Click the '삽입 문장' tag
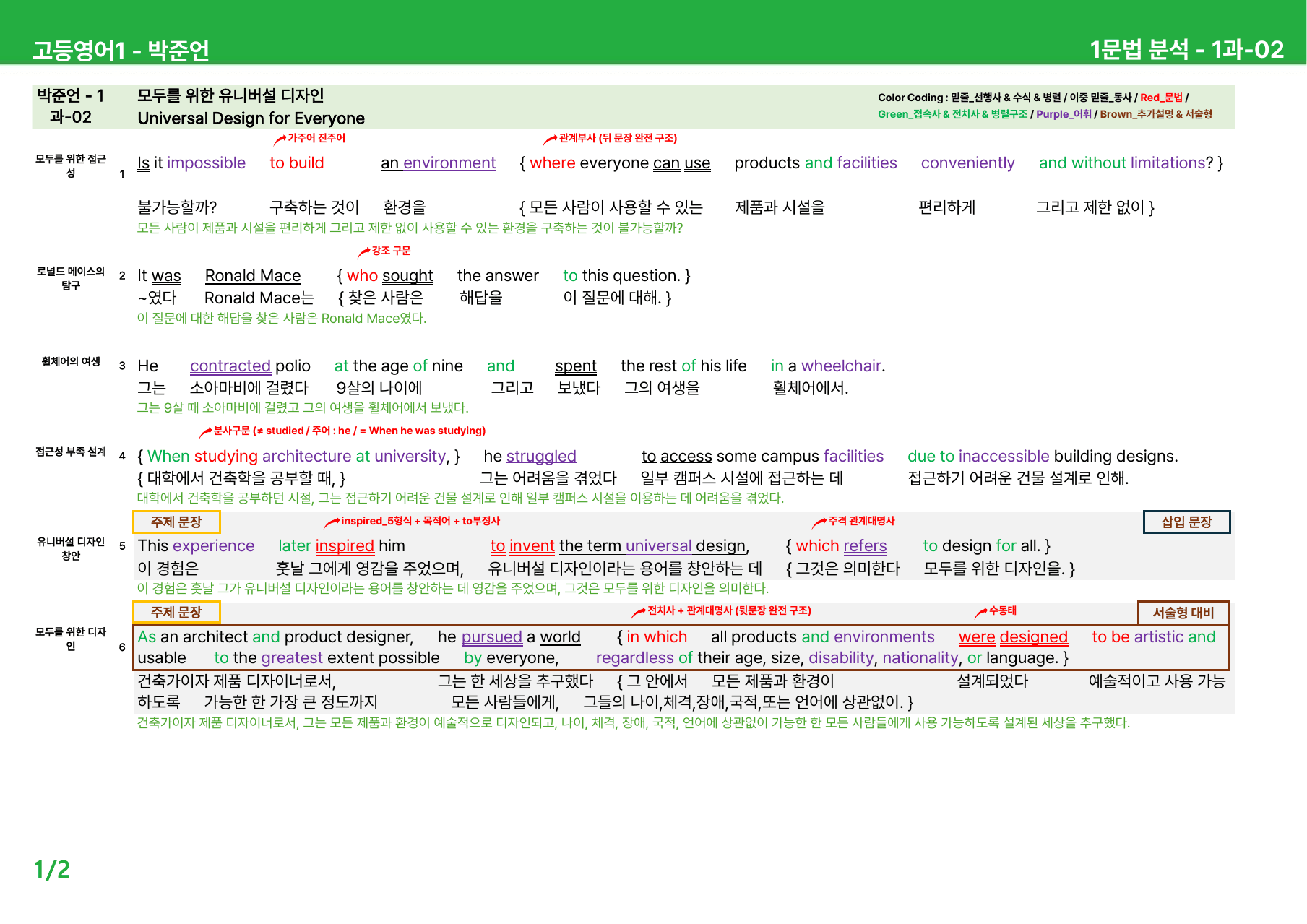1307x924 pixels. point(1186,522)
